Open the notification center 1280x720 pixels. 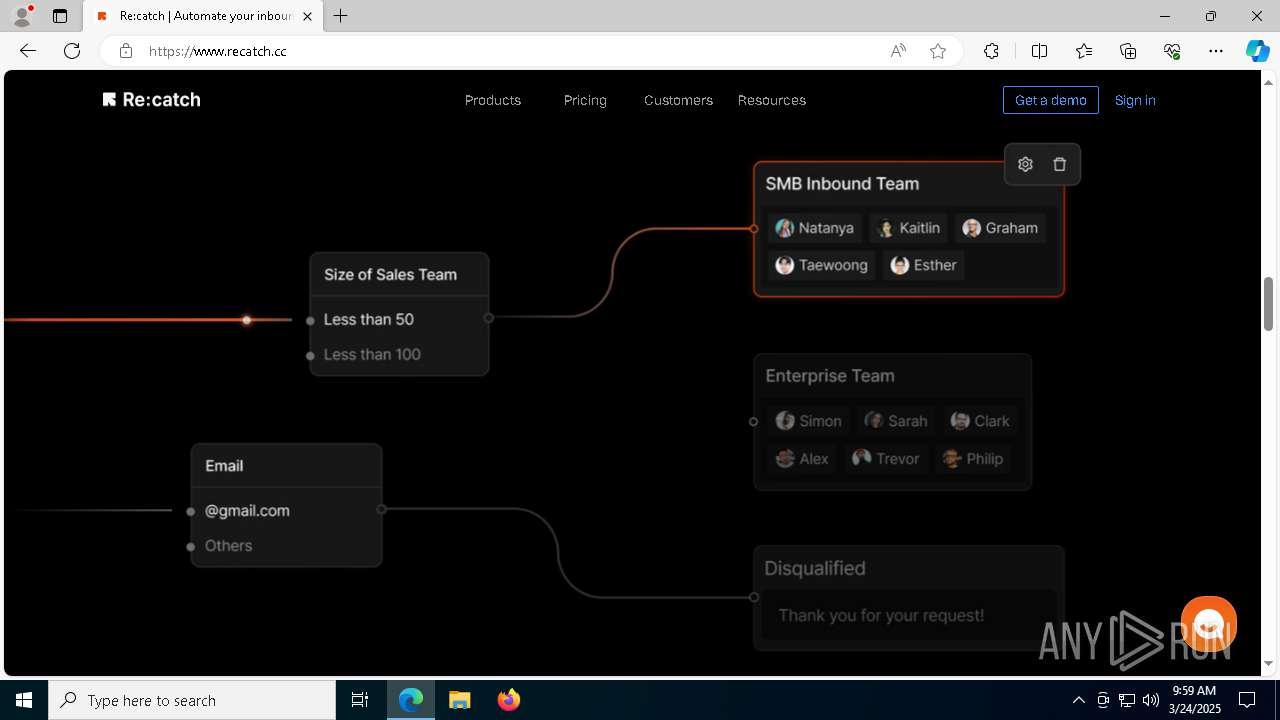point(1247,700)
